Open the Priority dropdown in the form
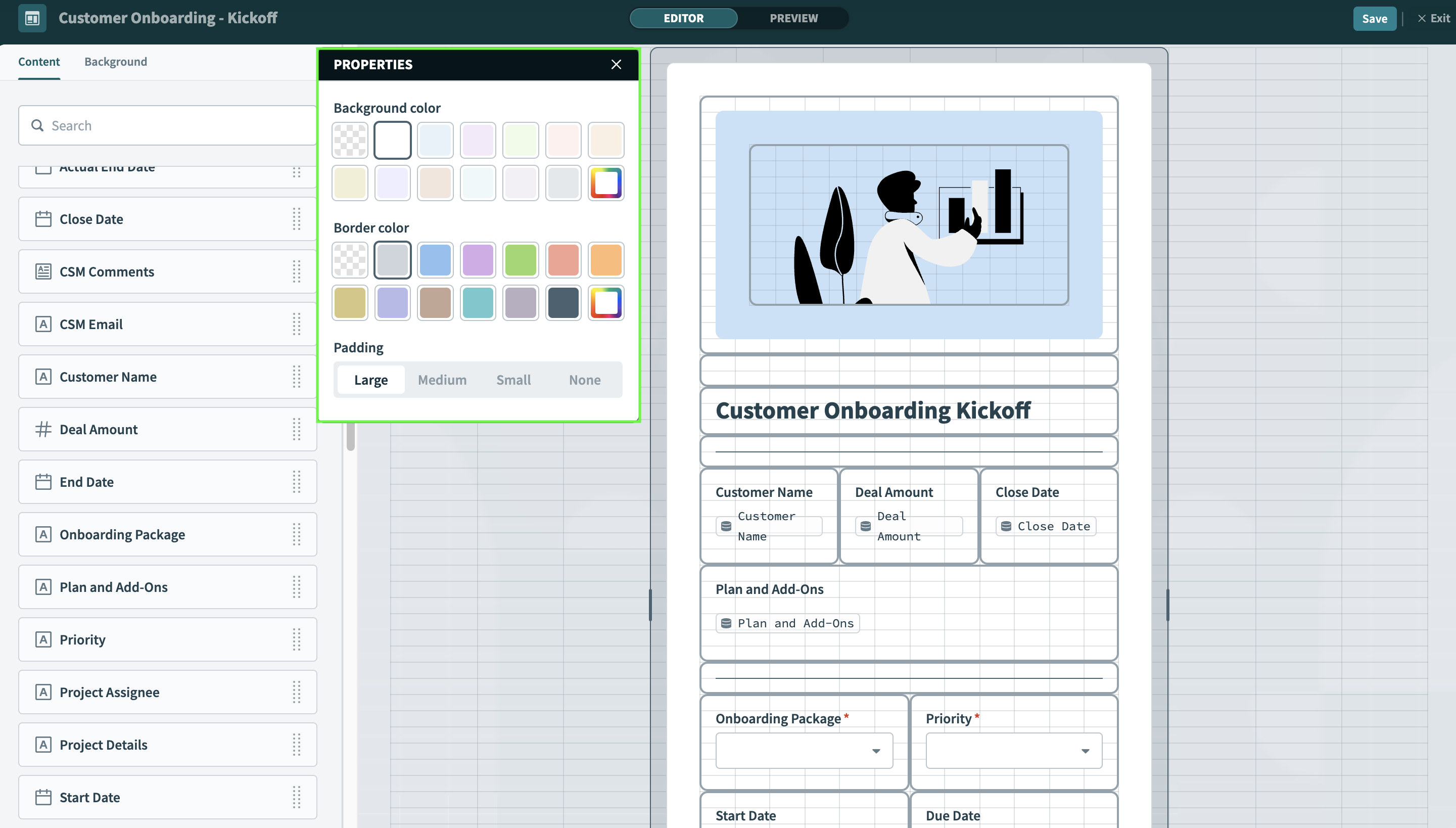The width and height of the screenshot is (1456, 828). [x=1013, y=751]
